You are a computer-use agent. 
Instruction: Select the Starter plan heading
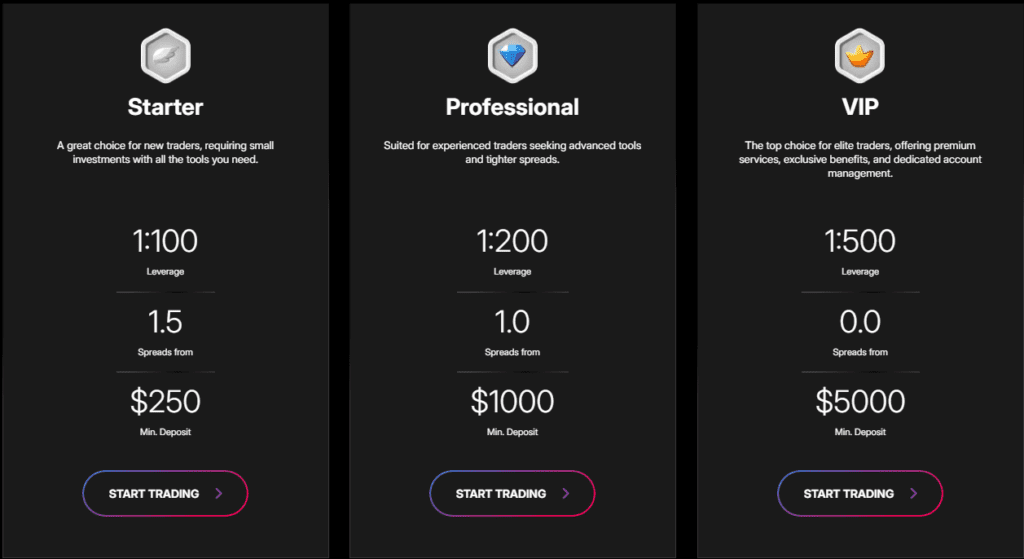(165, 106)
